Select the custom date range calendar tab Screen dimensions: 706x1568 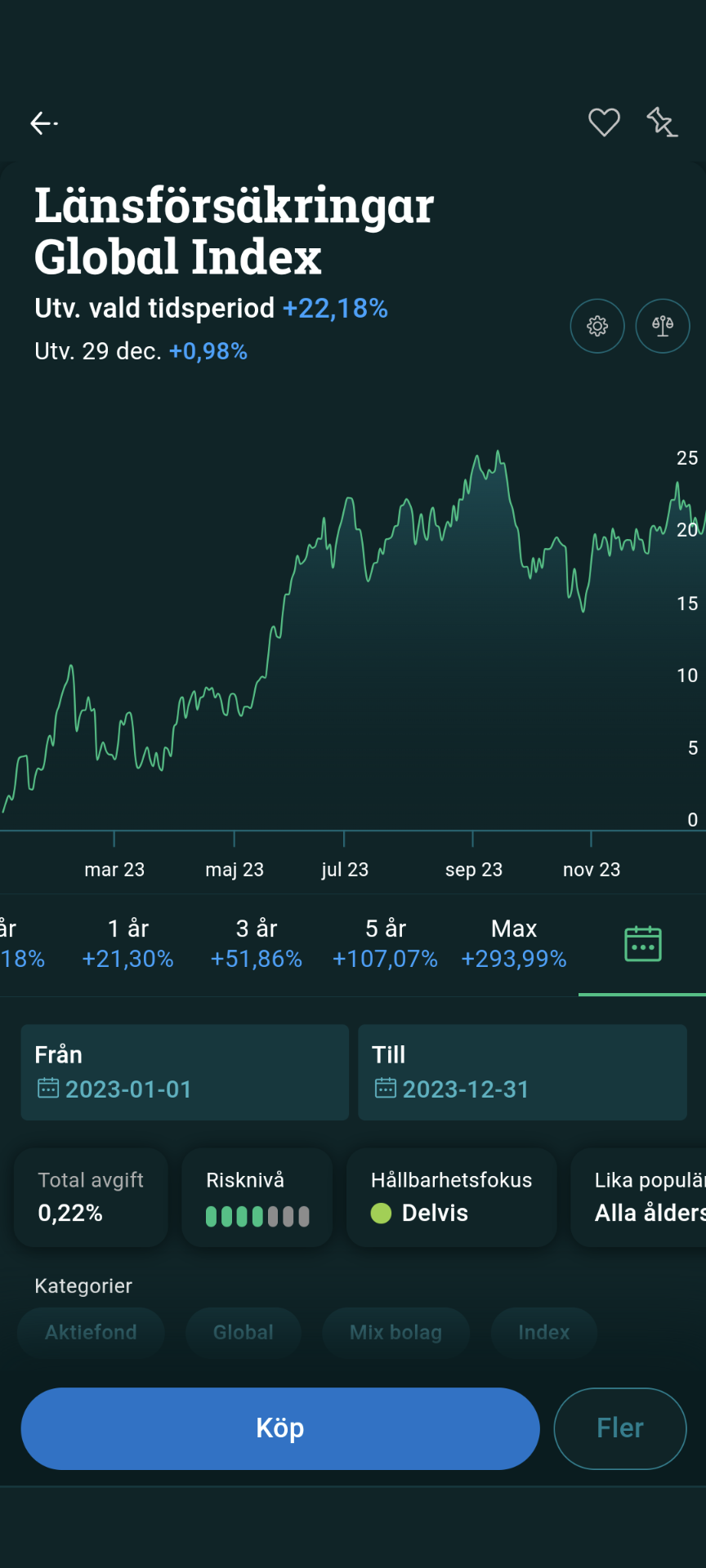(642, 944)
